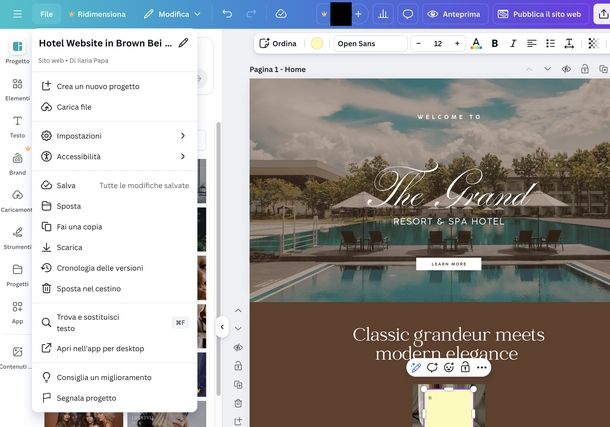Choose Segnala progetto

(114, 398)
